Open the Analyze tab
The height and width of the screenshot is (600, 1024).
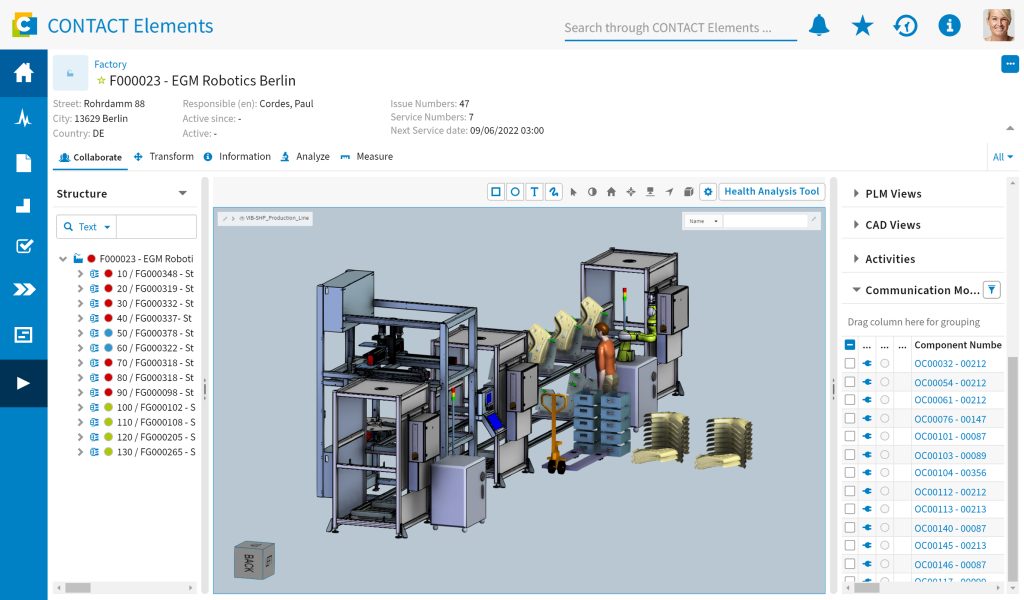pos(306,157)
